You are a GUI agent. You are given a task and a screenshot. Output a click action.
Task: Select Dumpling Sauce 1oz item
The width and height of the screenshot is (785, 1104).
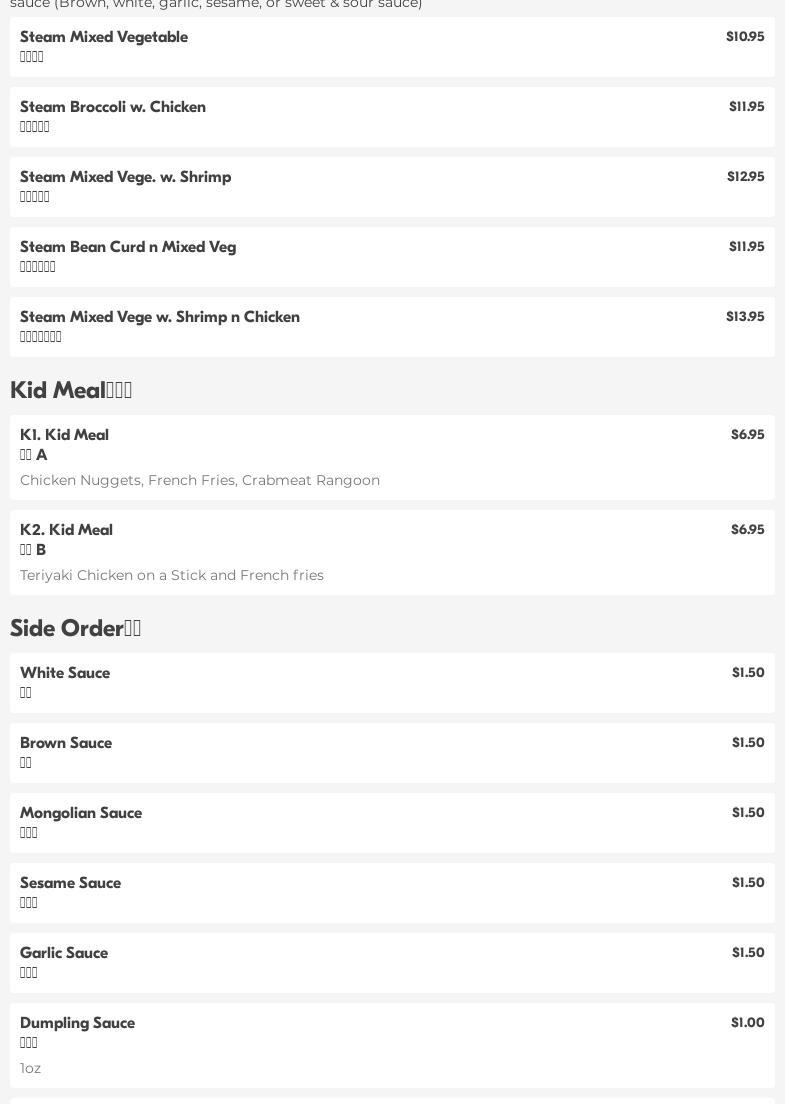coord(392,1046)
